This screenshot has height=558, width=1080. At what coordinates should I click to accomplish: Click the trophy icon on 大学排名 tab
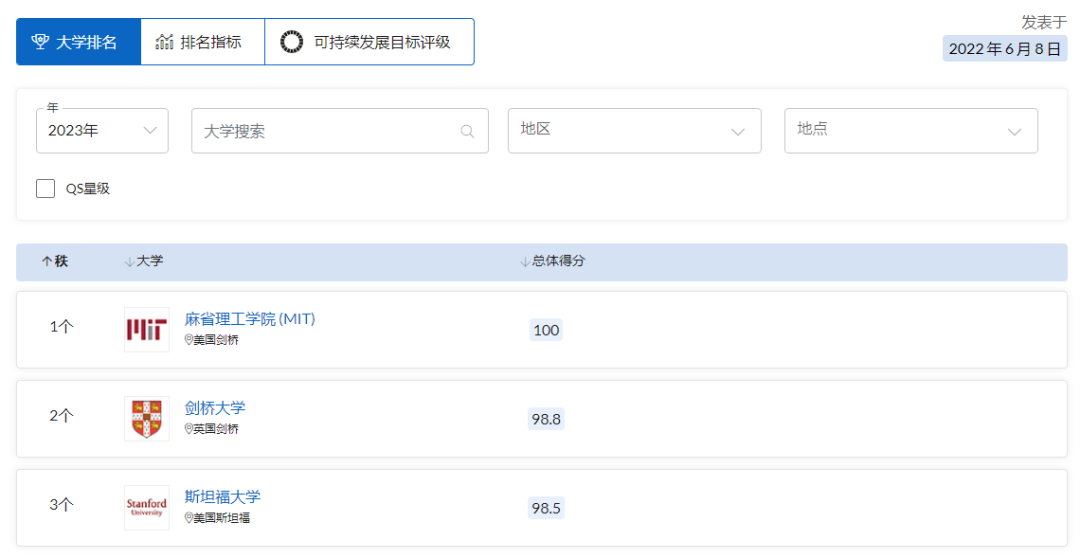point(40,42)
